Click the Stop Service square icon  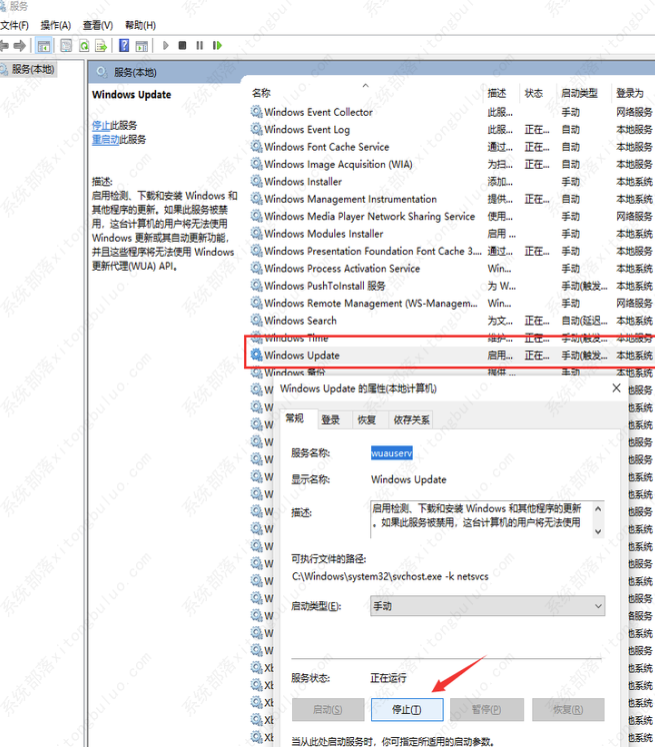point(182,45)
